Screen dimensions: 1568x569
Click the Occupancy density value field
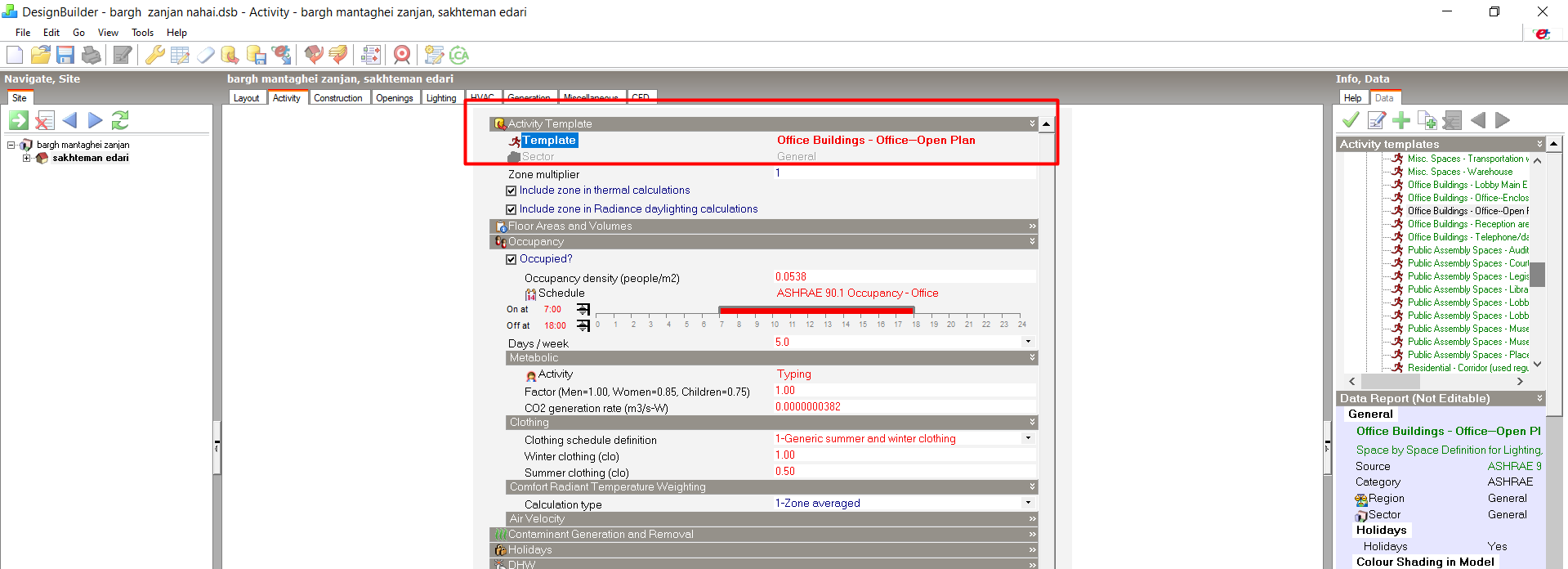905,277
